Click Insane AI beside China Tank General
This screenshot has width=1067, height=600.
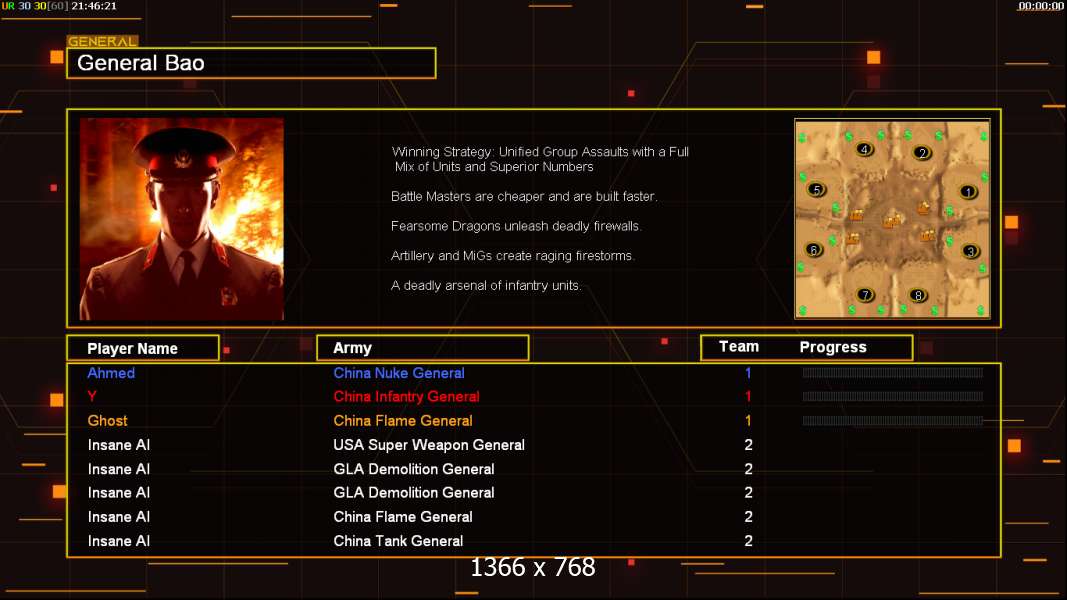tap(118, 541)
